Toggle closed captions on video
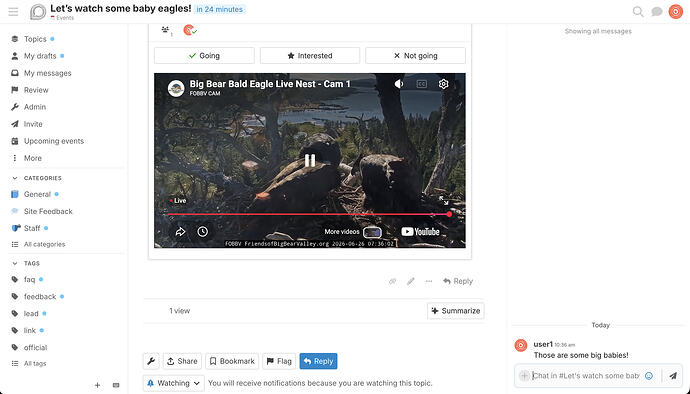 pos(422,84)
